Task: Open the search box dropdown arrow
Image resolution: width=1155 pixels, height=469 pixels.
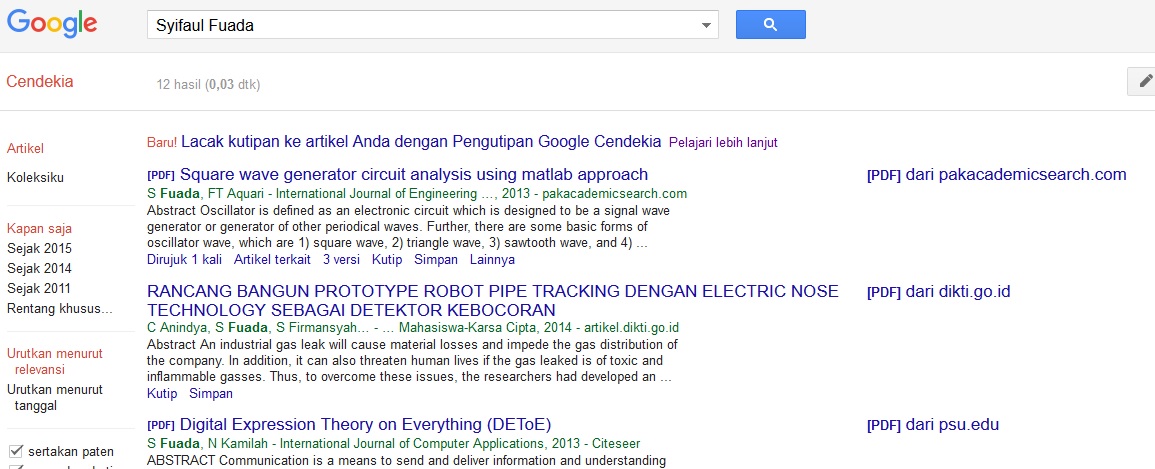Action: click(x=706, y=25)
